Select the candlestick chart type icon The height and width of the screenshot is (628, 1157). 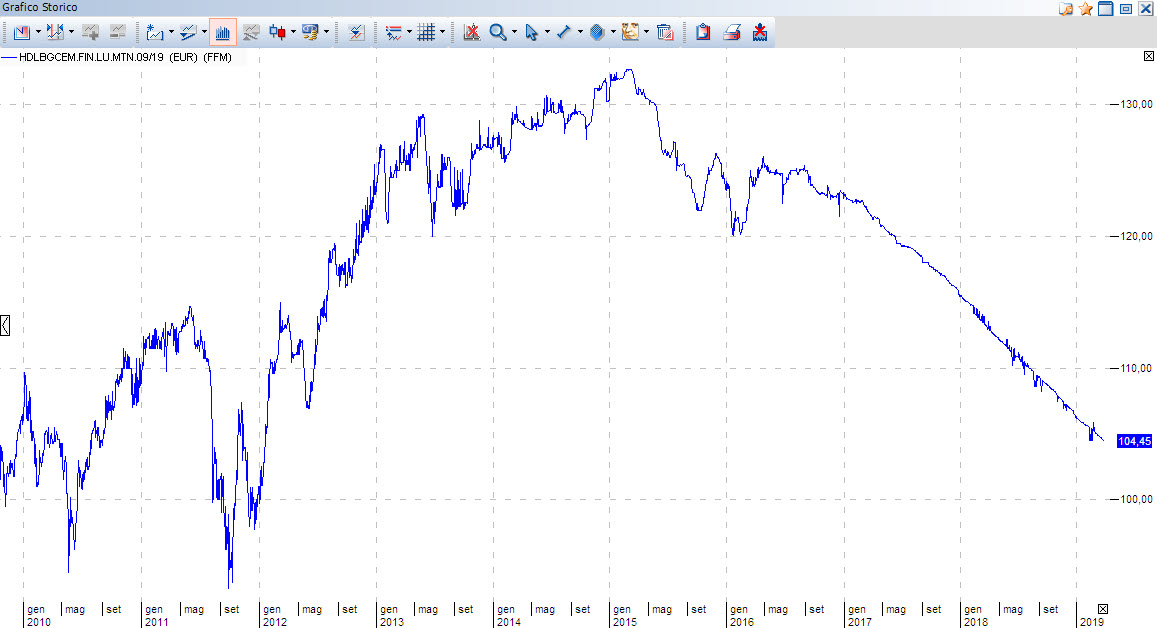click(279, 33)
